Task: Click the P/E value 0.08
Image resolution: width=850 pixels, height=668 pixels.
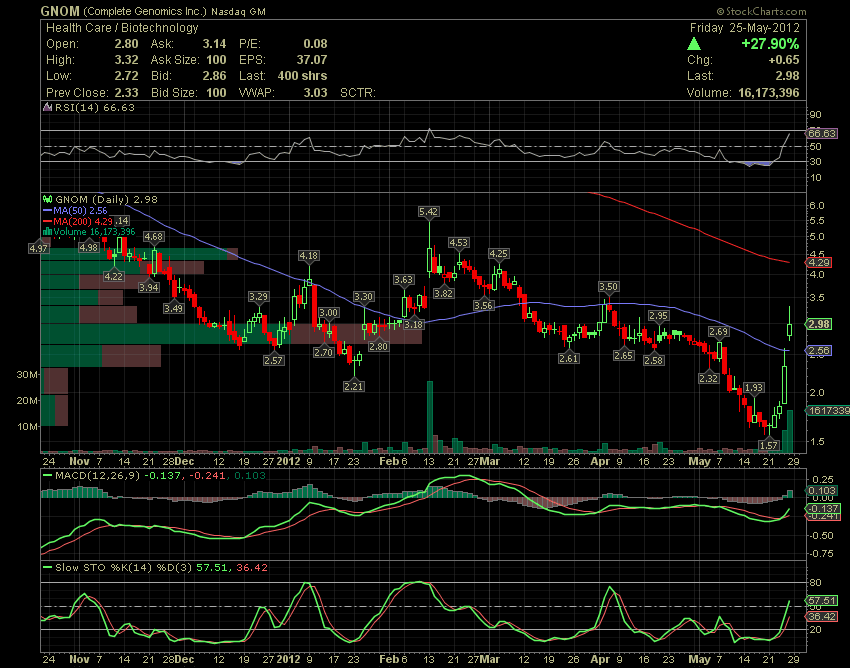Action: (x=315, y=44)
